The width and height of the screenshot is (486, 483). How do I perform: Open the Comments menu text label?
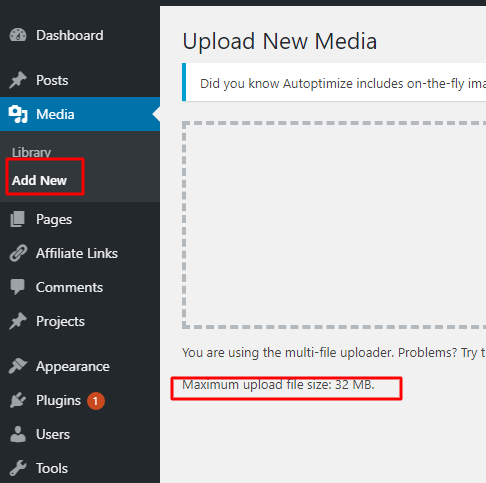pos(69,287)
